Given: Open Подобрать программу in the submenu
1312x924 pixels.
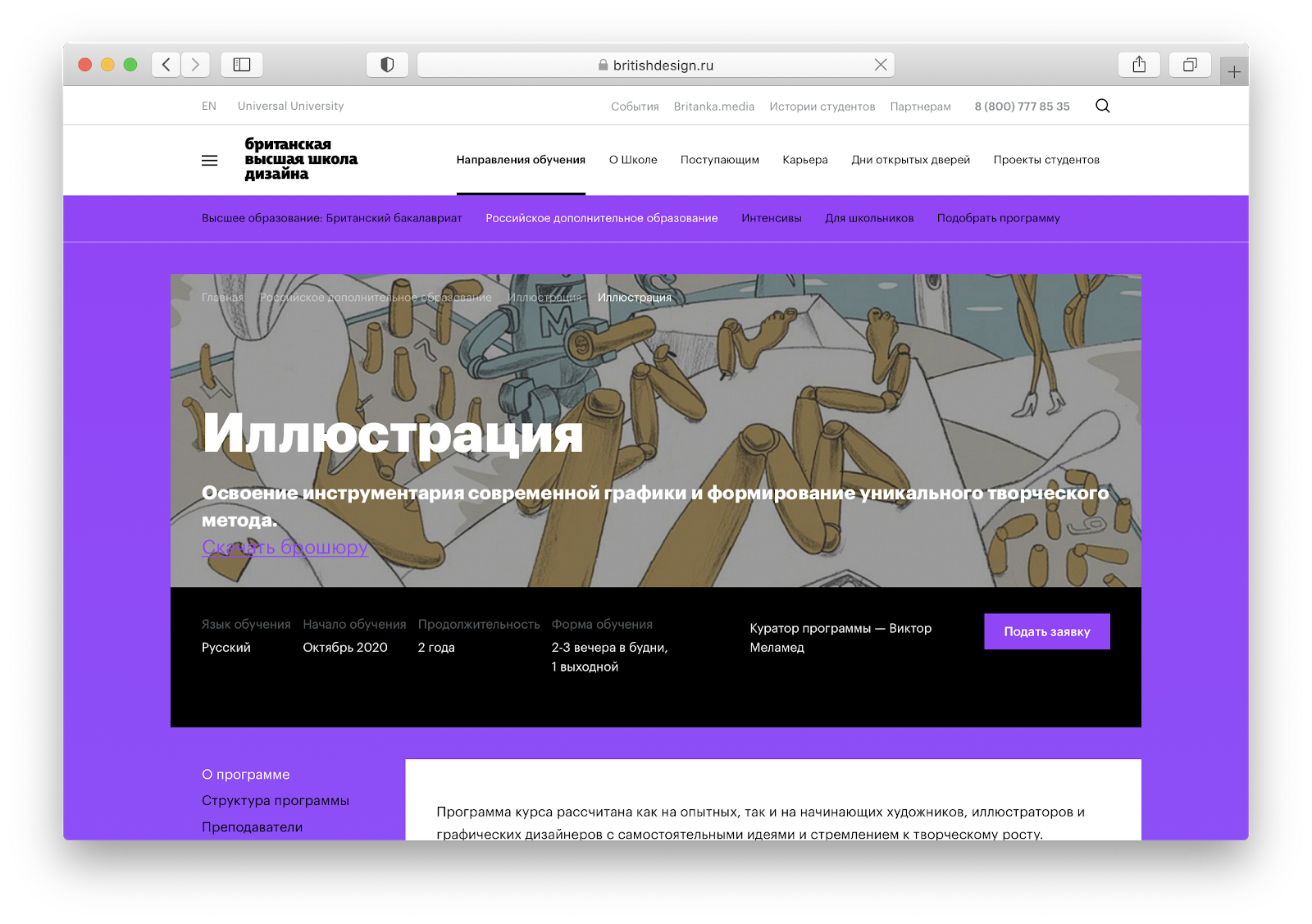Looking at the screenshot, I should click(x=998, y=218).
